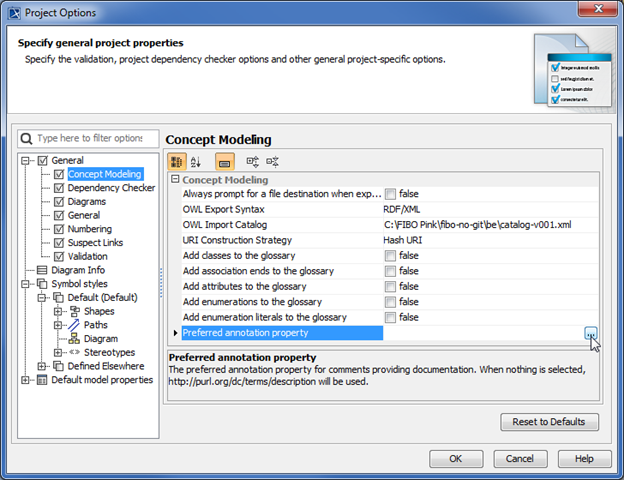This screenshot has width=624, height=480.
Task: Click the Project Options title bar app icon
Action: (15, 13)
